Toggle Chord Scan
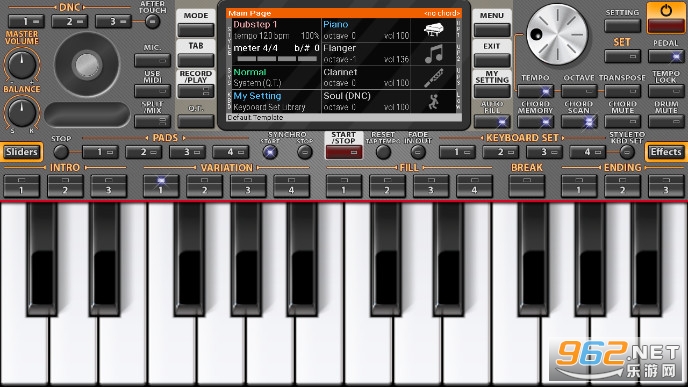The width and height of the screenshot is (688, 387). point(579,121)
